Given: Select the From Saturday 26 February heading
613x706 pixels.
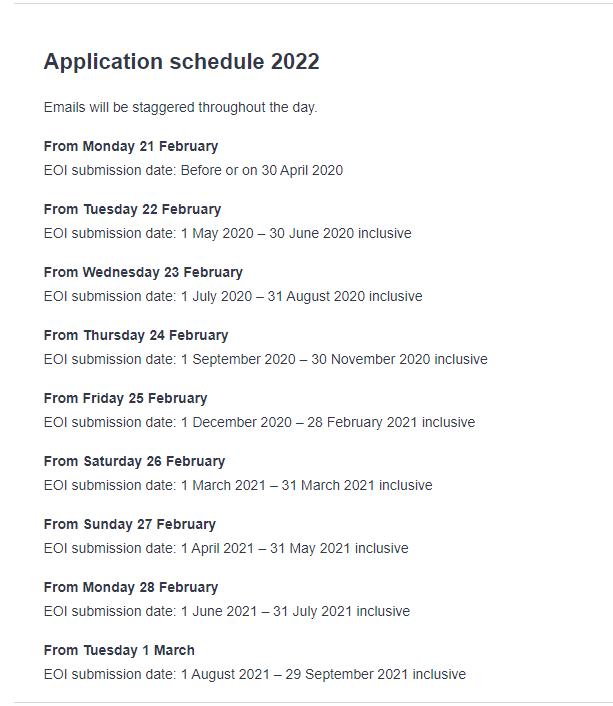Looking at the screenshot, I should coord(134,462).
